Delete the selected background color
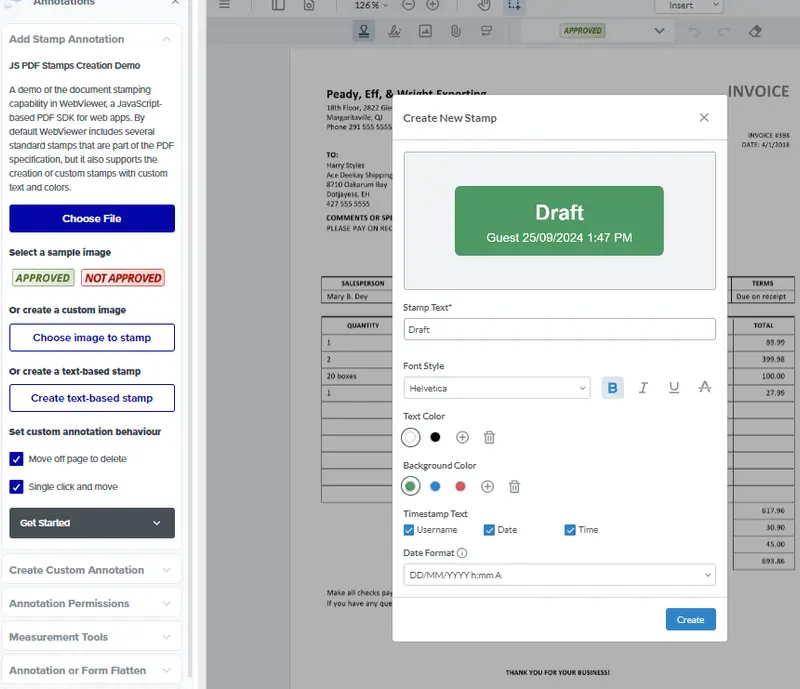 (514, 487)
